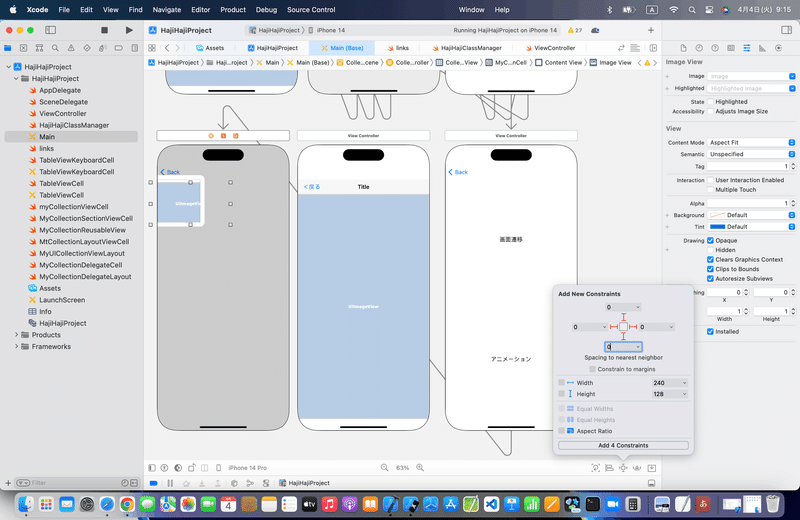Screen dimensions: 800x520
Task: Enable the Highlighted state checkbox
Action: 710,102
